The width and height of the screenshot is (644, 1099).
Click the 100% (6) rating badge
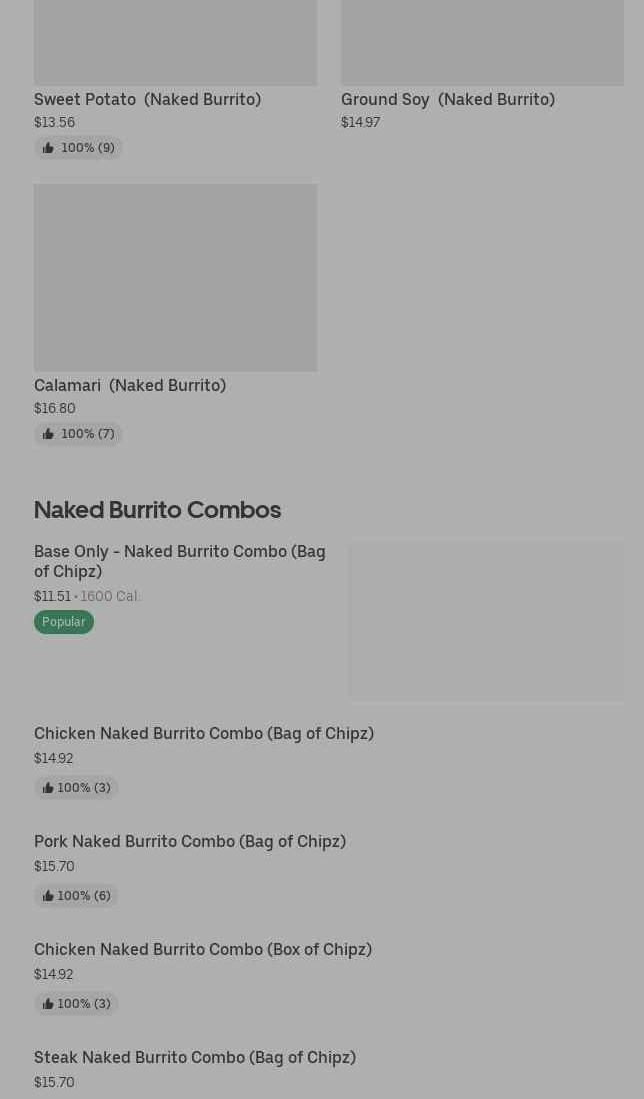click(76, 896)
